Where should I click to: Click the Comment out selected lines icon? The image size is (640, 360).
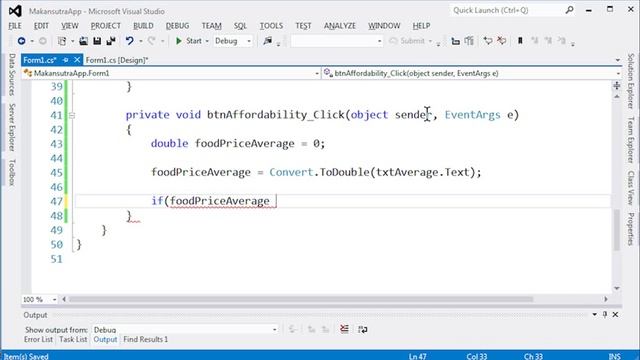coord(488,41)
